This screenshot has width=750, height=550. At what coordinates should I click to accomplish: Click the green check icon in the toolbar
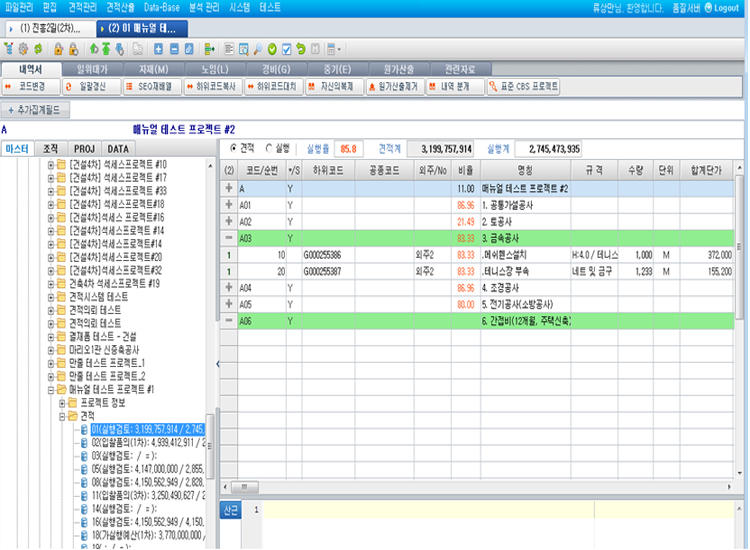[x=272, y=48]
